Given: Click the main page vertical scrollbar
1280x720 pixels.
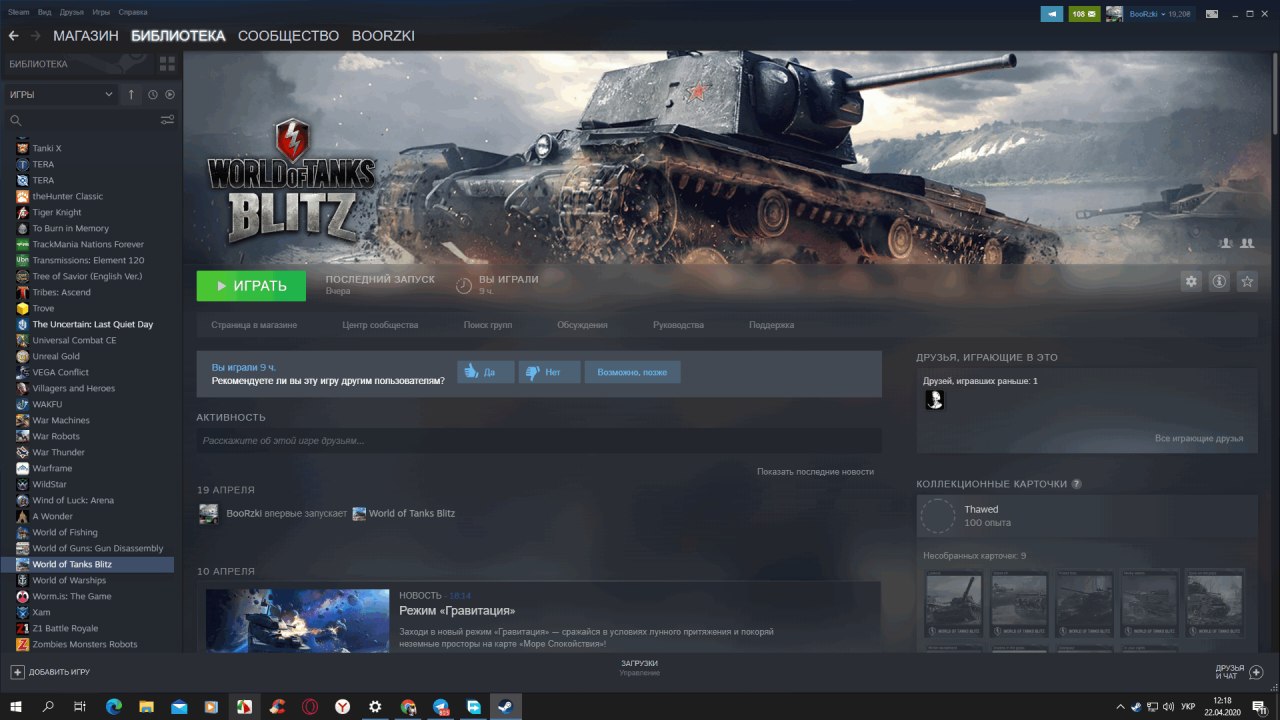Looking at the screenshot, I should coord(1275,95).
